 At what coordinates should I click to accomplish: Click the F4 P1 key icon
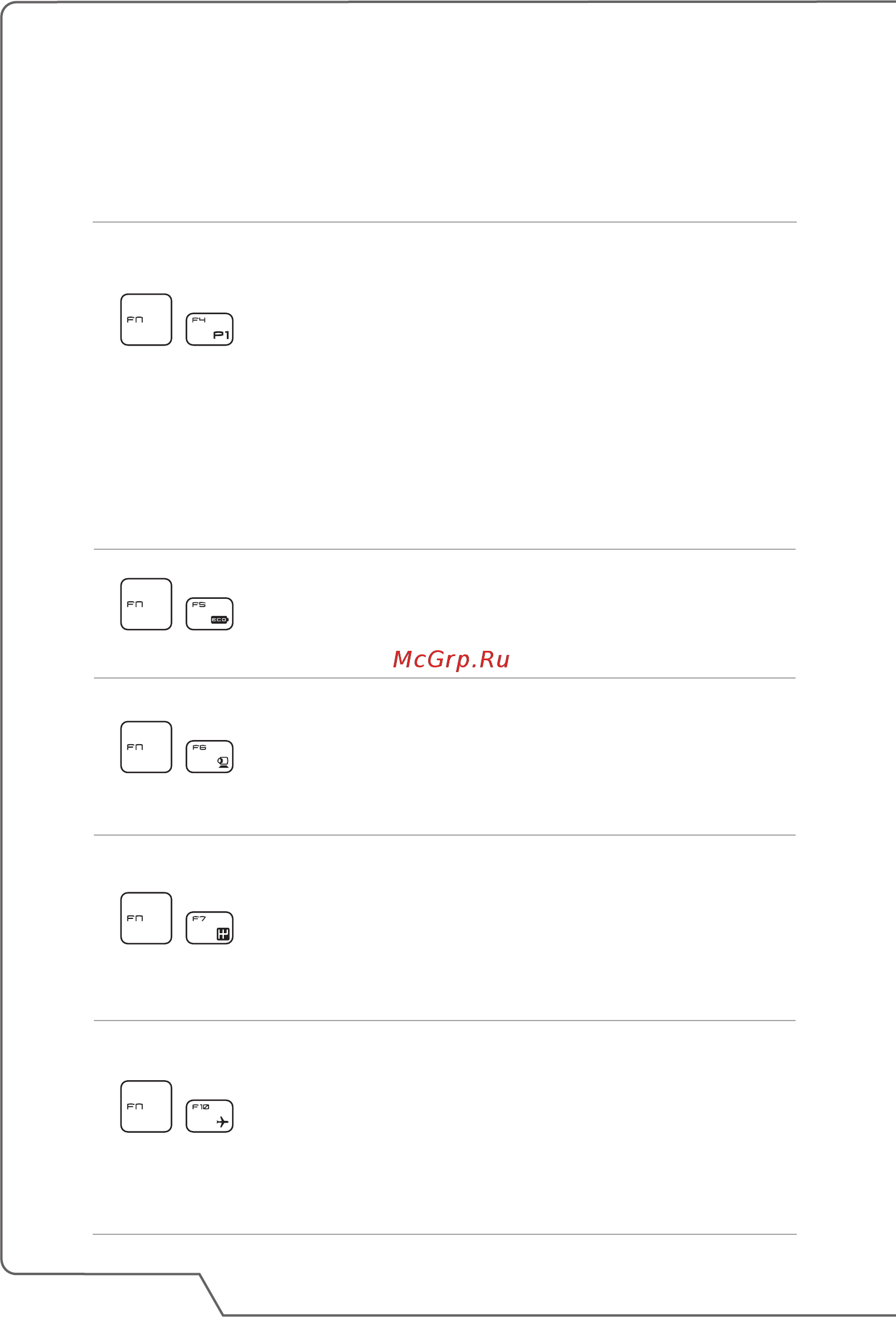coord(210,330)
